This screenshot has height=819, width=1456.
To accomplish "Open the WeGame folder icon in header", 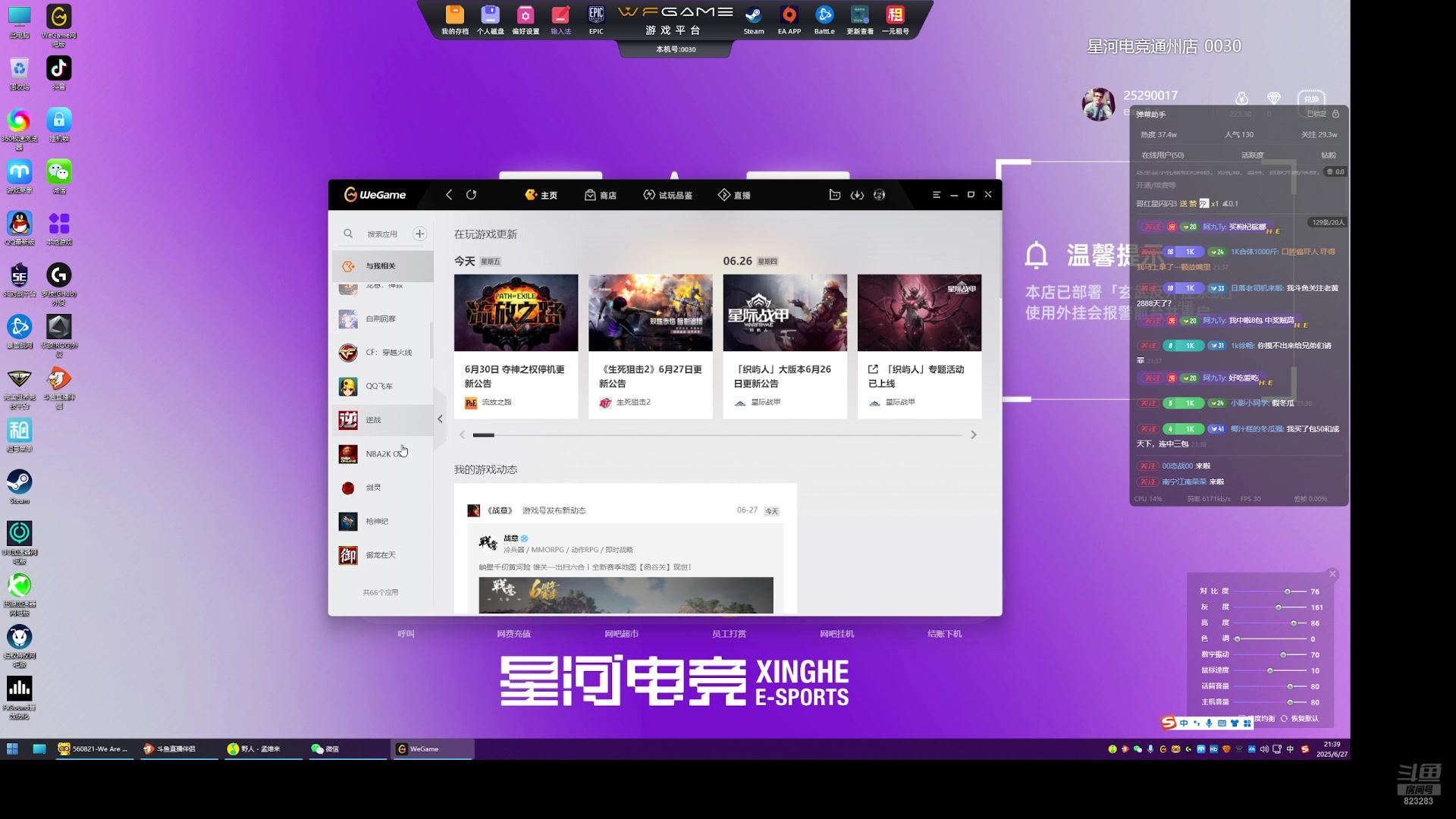I will point(835,195).
